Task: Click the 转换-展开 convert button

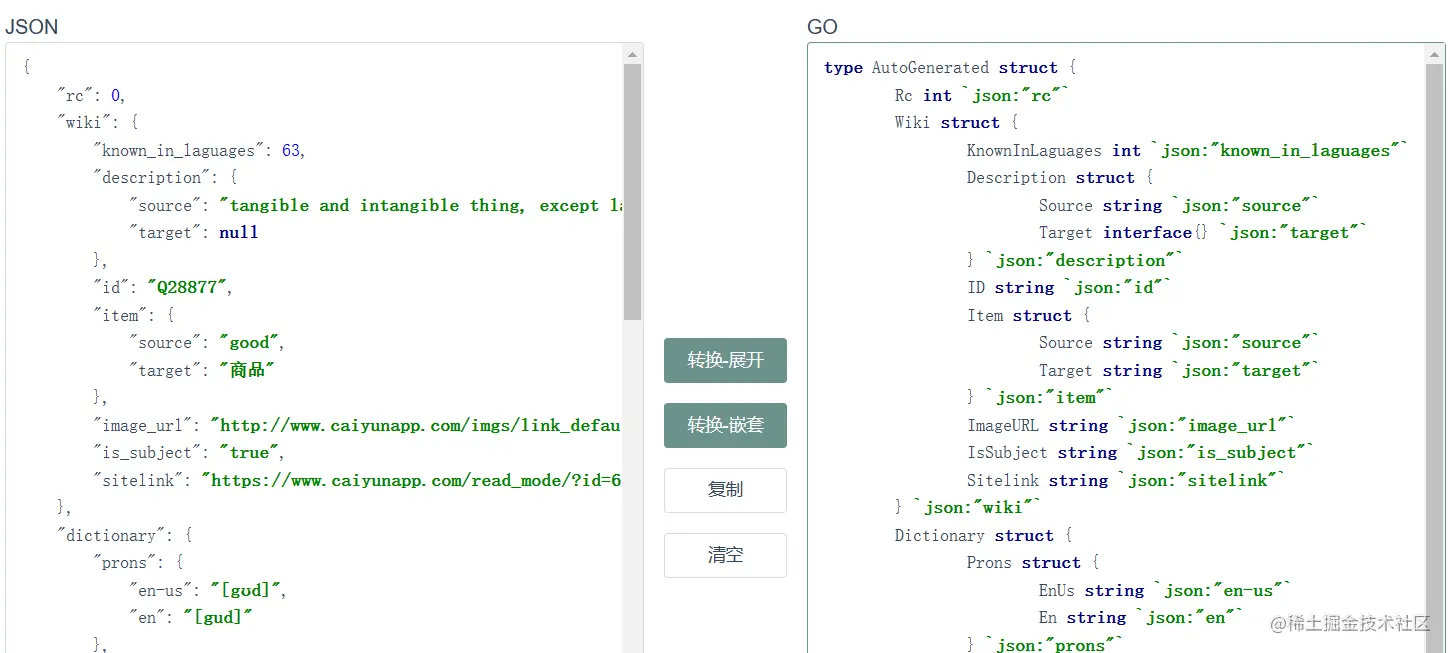Action: point(725,360)
